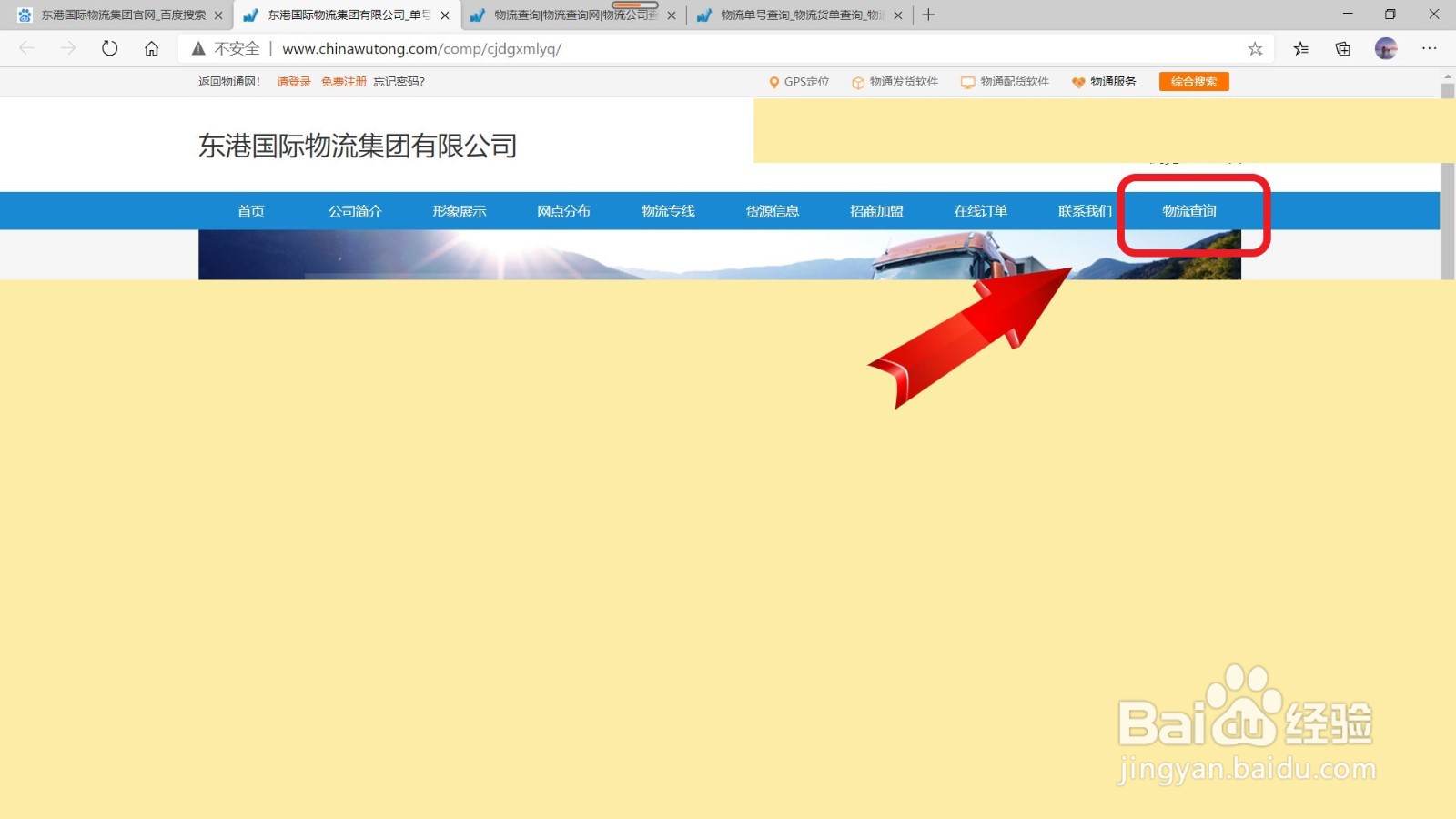The image size is (1456, 819).
Task: Click the browser back arrow
Action: coord(26,48)
